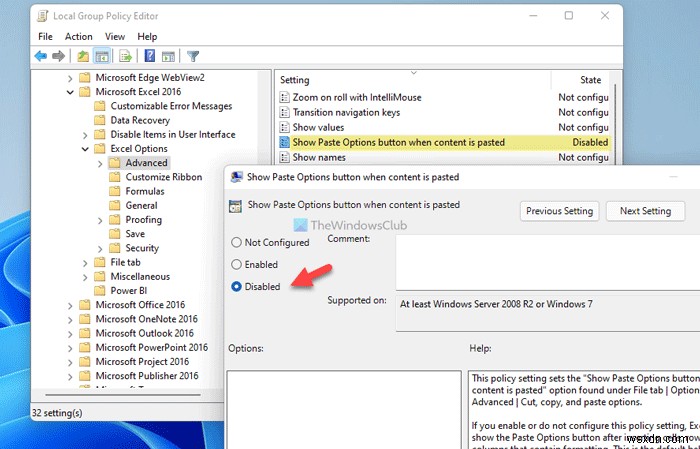
Task: Expand the Microsoft Outlook 2016 node
Action: [x=70, y=334]
